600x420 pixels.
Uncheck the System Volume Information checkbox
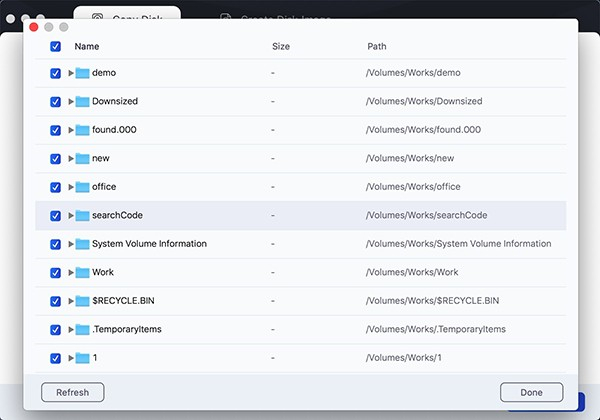(x=55, y=244)
